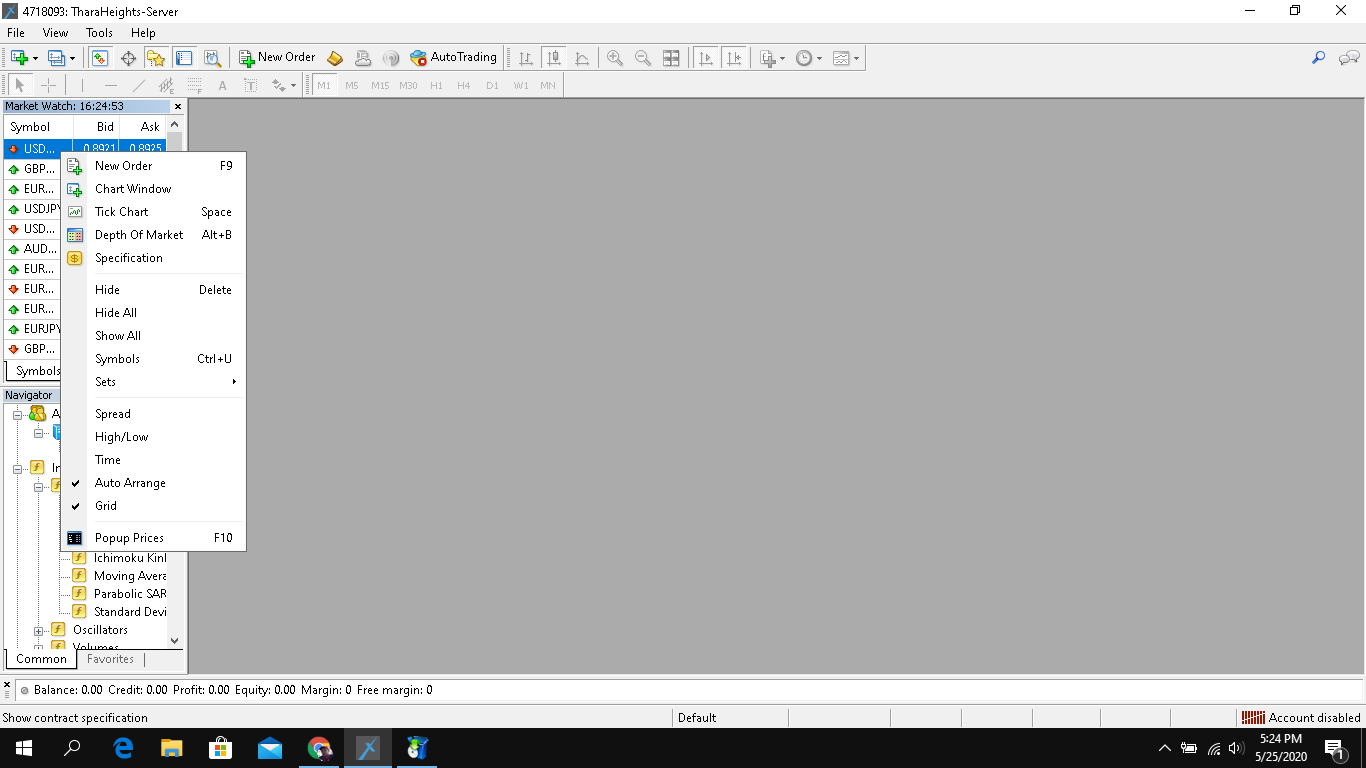Viewport: 1366px width, 768px height.
Task: Switch to the Favorites tab
Action: coord(110,659)
